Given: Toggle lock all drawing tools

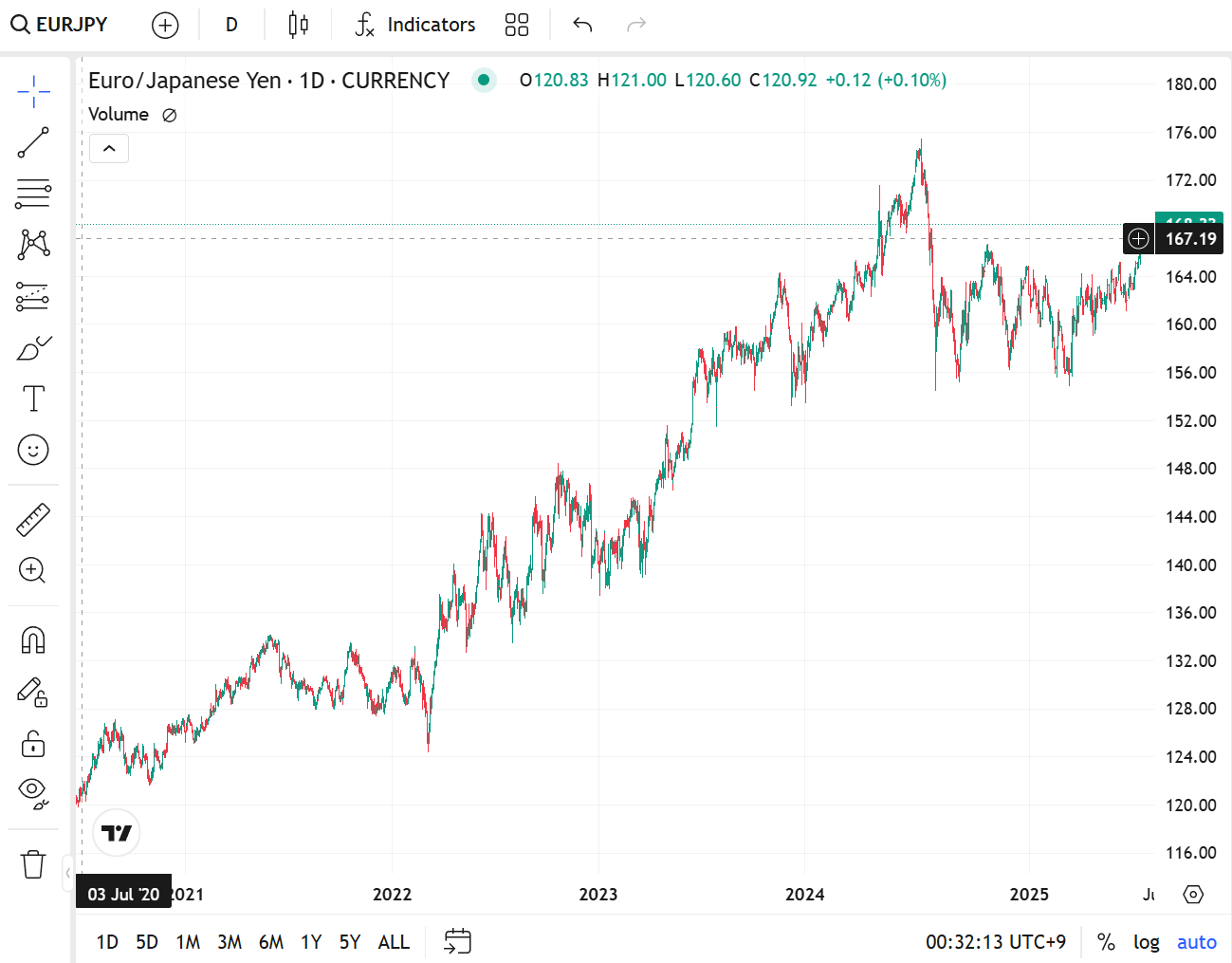Looking at the screenshot, I should [33, 743].
